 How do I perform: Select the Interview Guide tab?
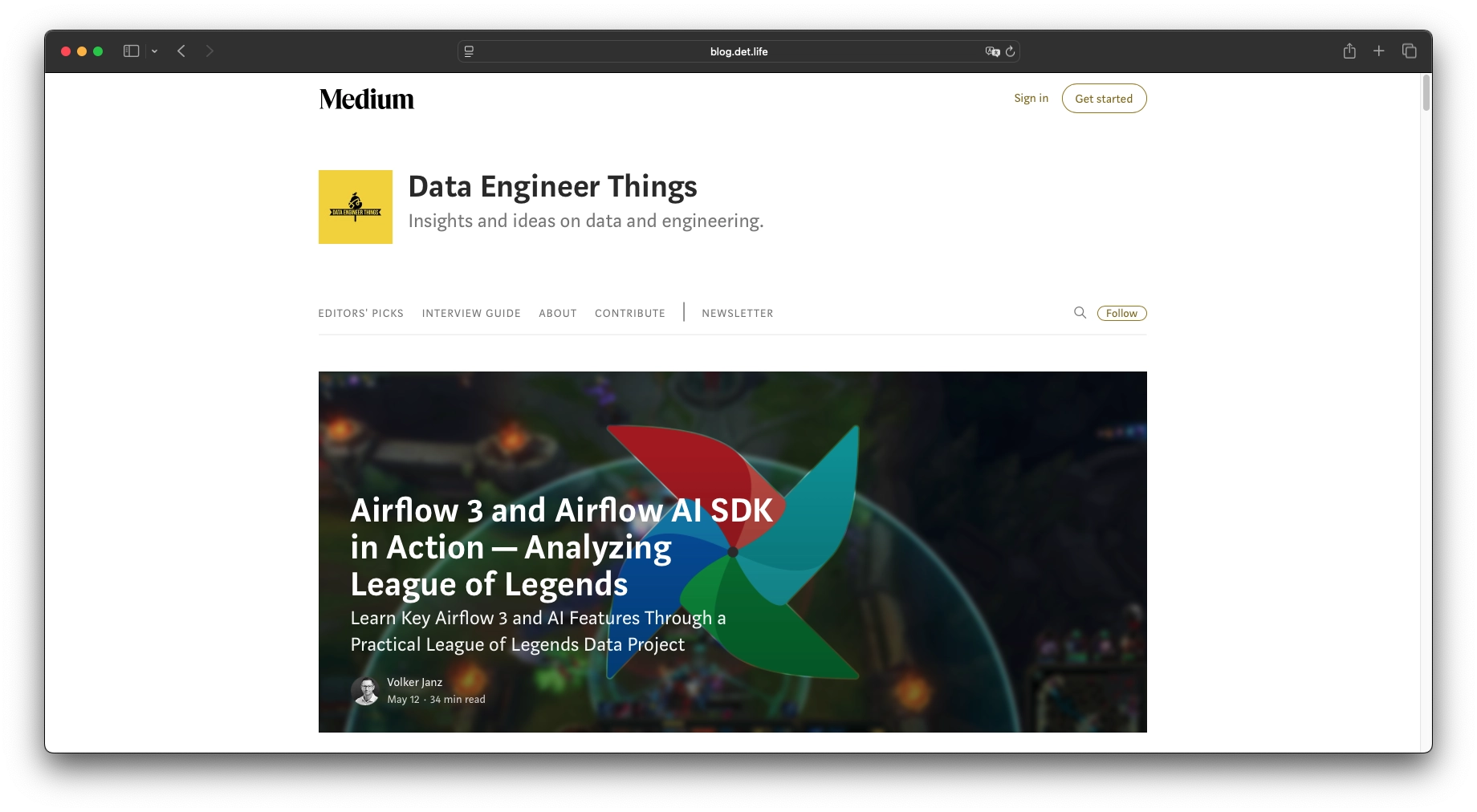[x=471, y=314]
